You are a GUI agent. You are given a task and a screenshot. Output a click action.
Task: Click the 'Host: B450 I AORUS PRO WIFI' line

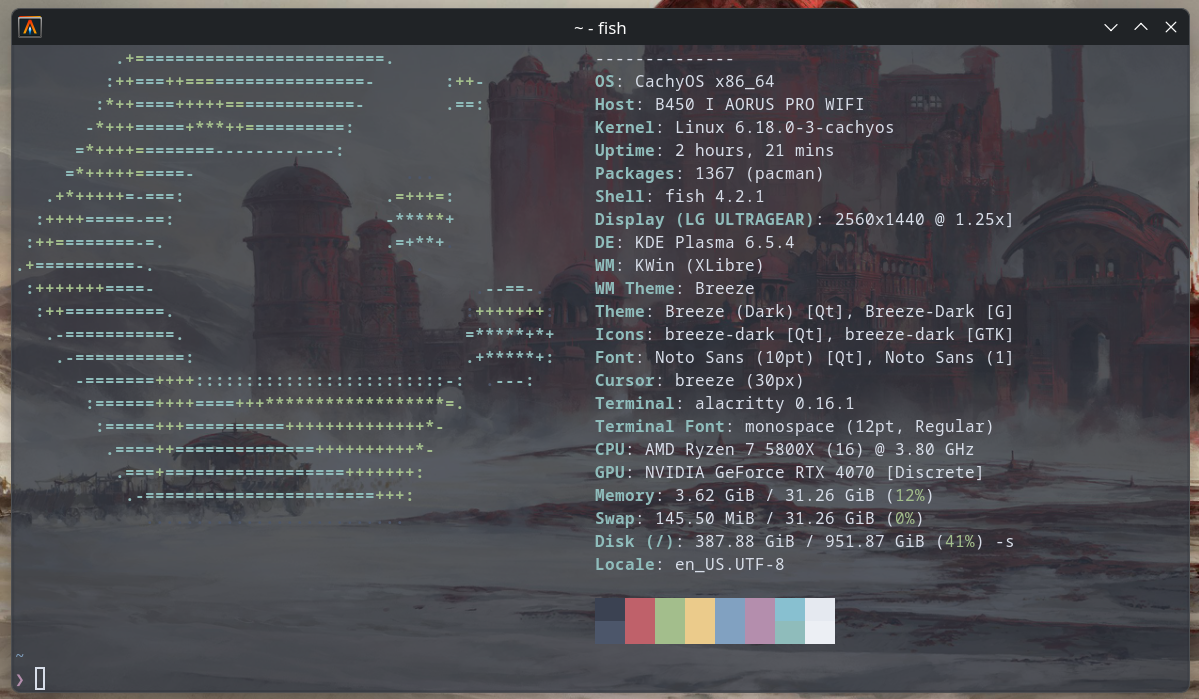[729, 104]
